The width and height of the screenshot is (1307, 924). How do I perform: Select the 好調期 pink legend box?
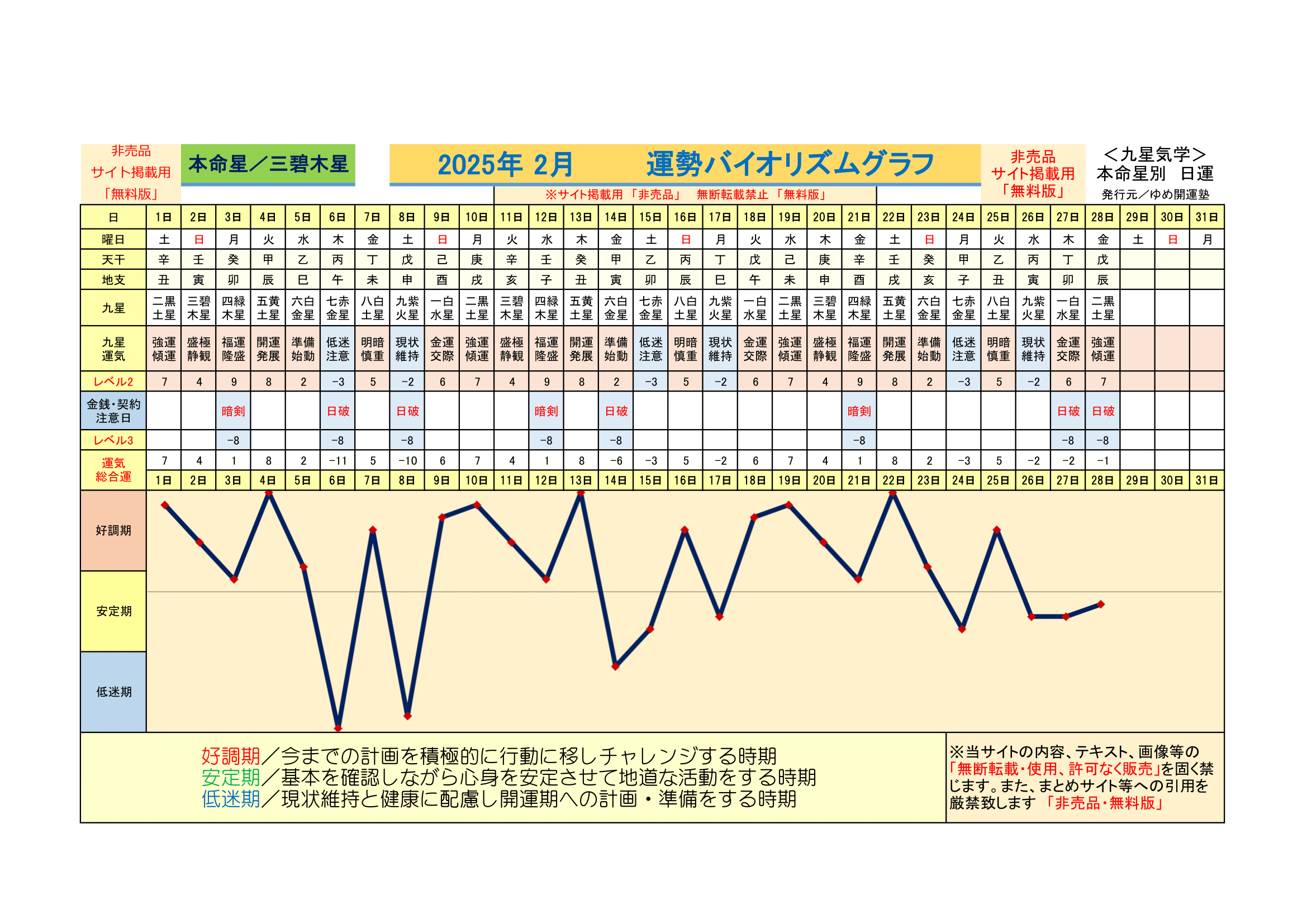pos(113,530)
